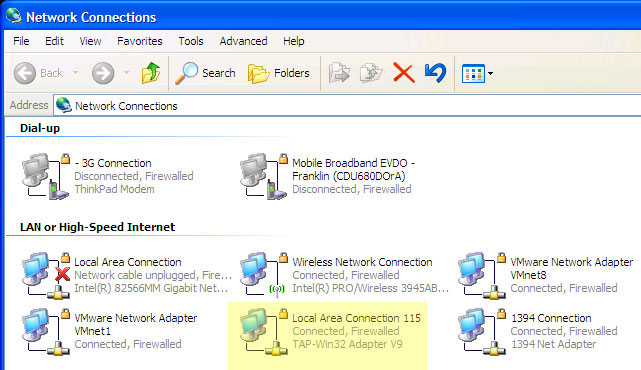Click the '- 3G Connection' name text
Screen dimensions: 641x370
[113, 163]
